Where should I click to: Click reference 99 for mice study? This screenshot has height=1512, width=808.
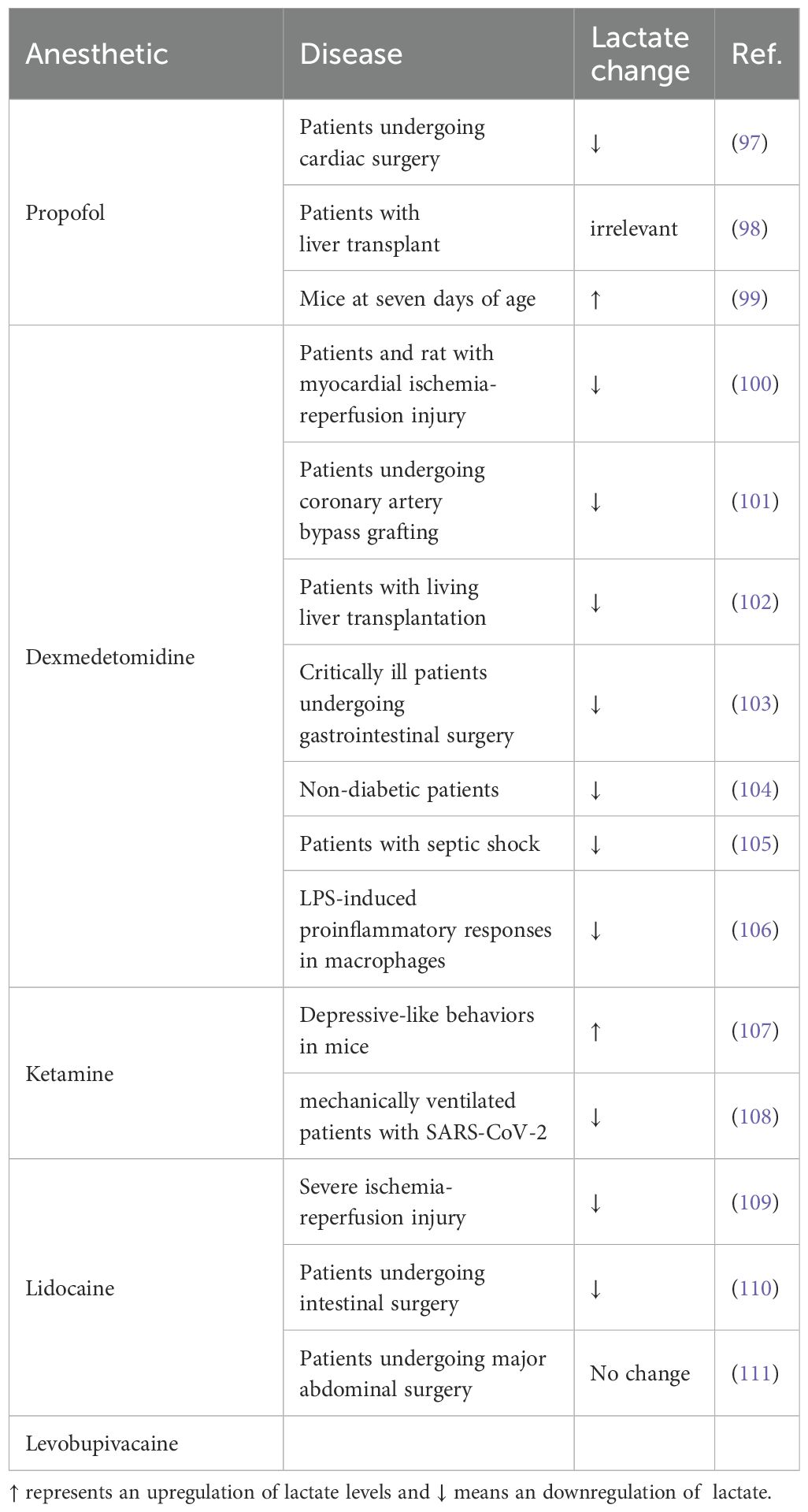point(749,299)
